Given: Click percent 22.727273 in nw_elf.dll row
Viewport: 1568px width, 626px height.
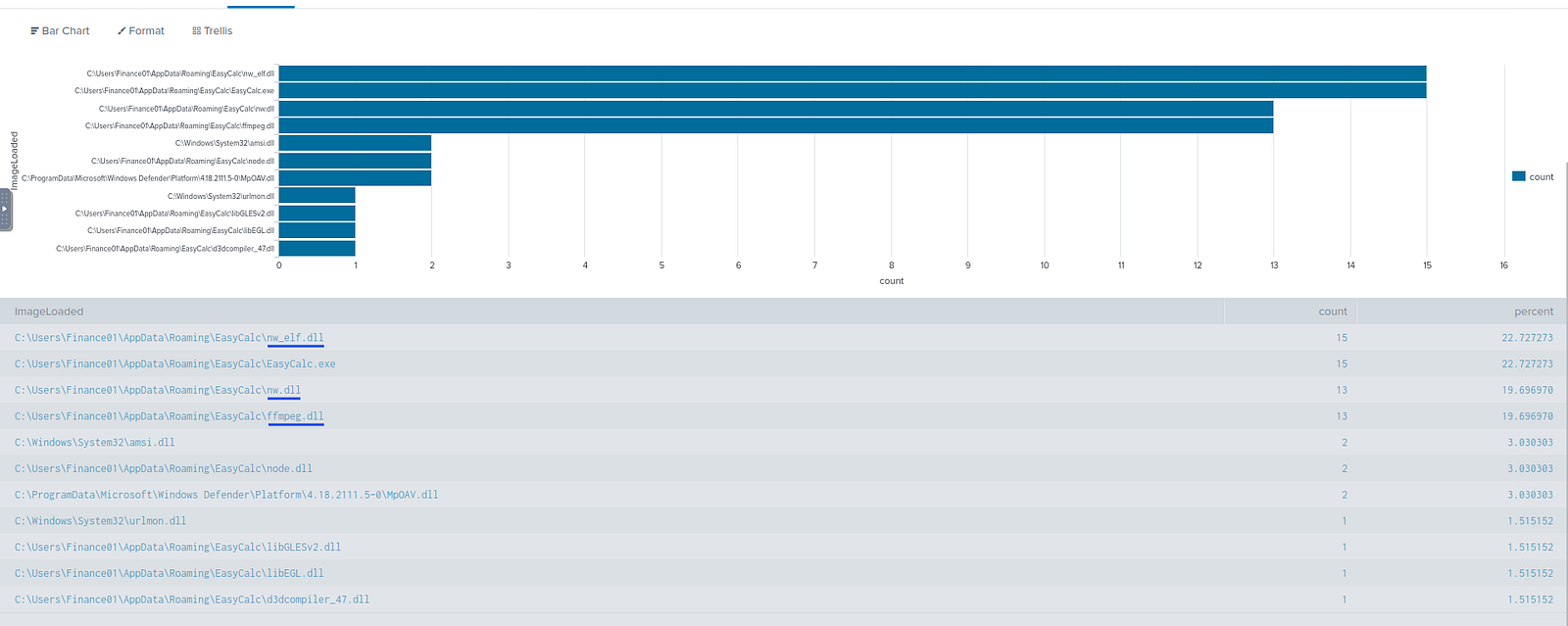Looking at the screenshot, I should (x=1528, y=338).
